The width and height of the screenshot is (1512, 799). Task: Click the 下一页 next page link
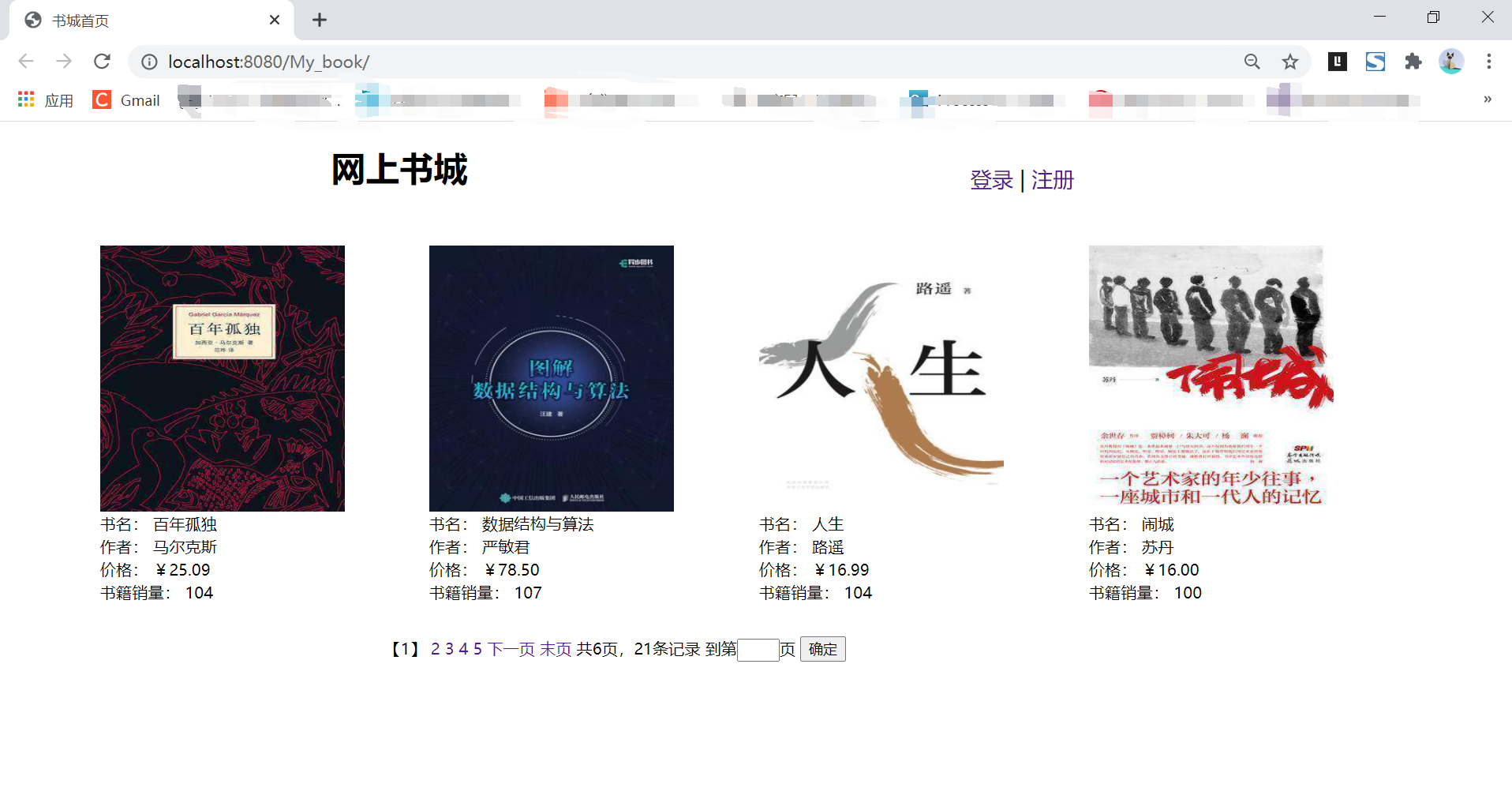[x=511, y=649]
